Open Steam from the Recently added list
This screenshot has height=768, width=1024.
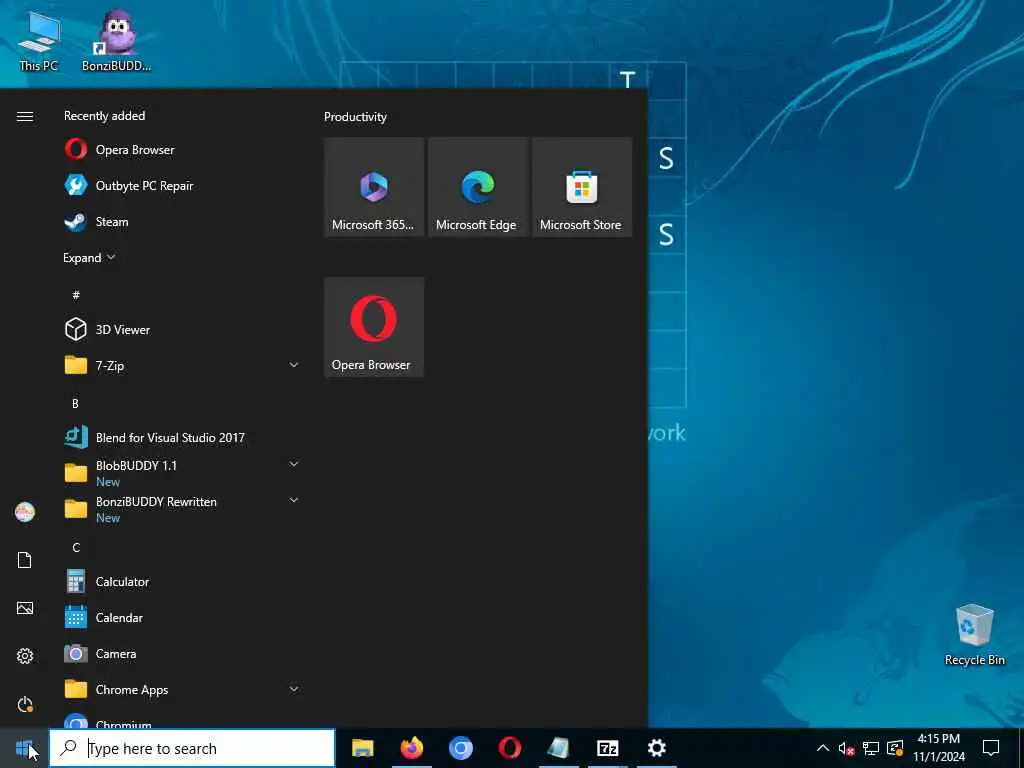[x=182, y=221]
